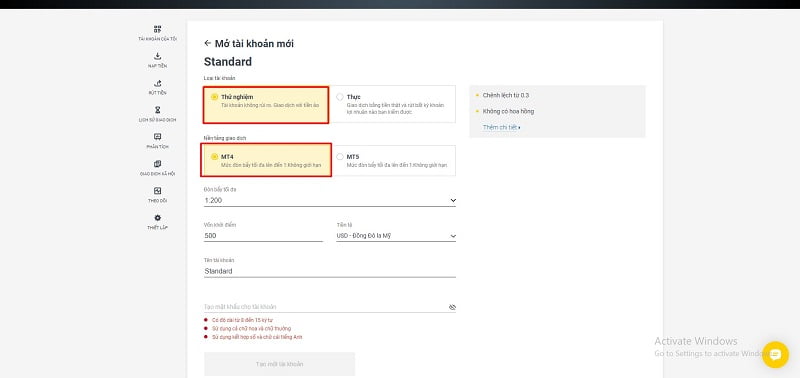Open the Rút tiền withdrawal icon
The height and width of the screenshot is (378, 800).
coord(157,83)
